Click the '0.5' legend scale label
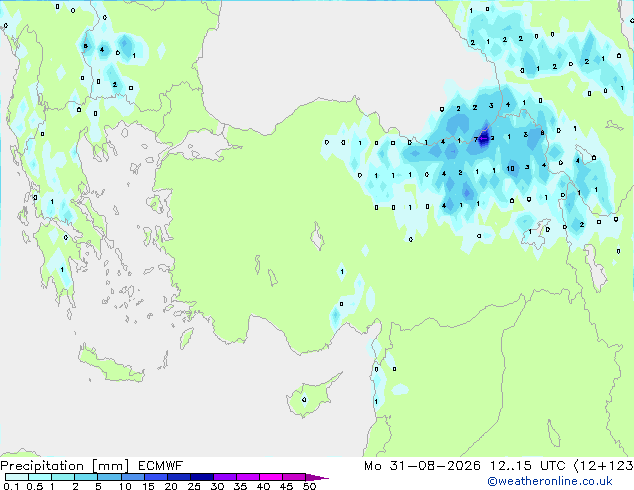Image resolution: width=634 pixels, height=490 pixels. pos(34,486)
